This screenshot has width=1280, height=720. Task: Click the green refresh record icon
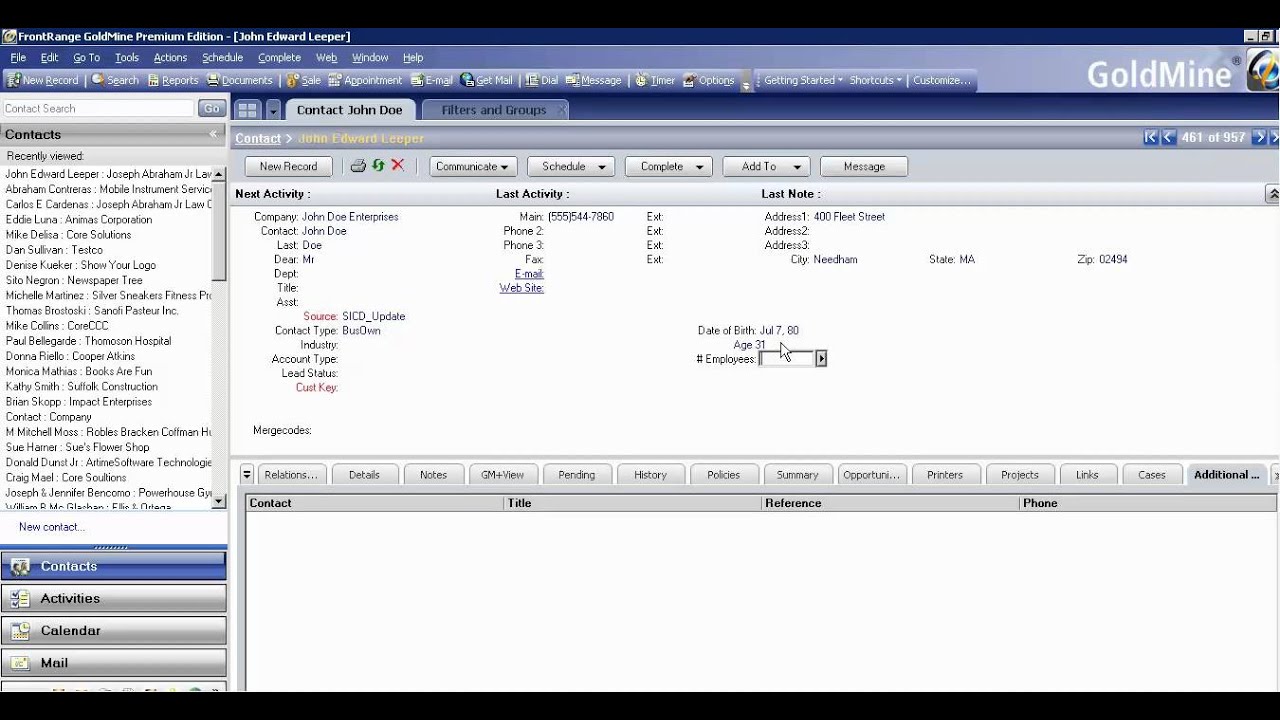(378, 166)
